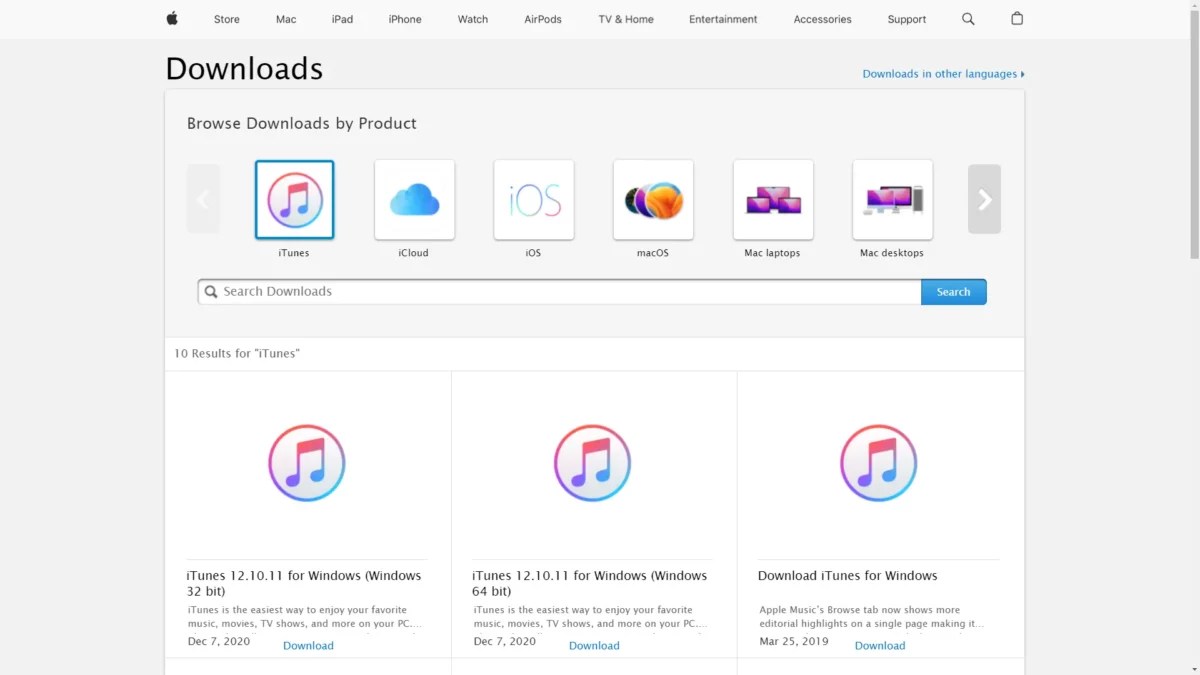Select the Mac desktops product icon

(x=891, y=199)
